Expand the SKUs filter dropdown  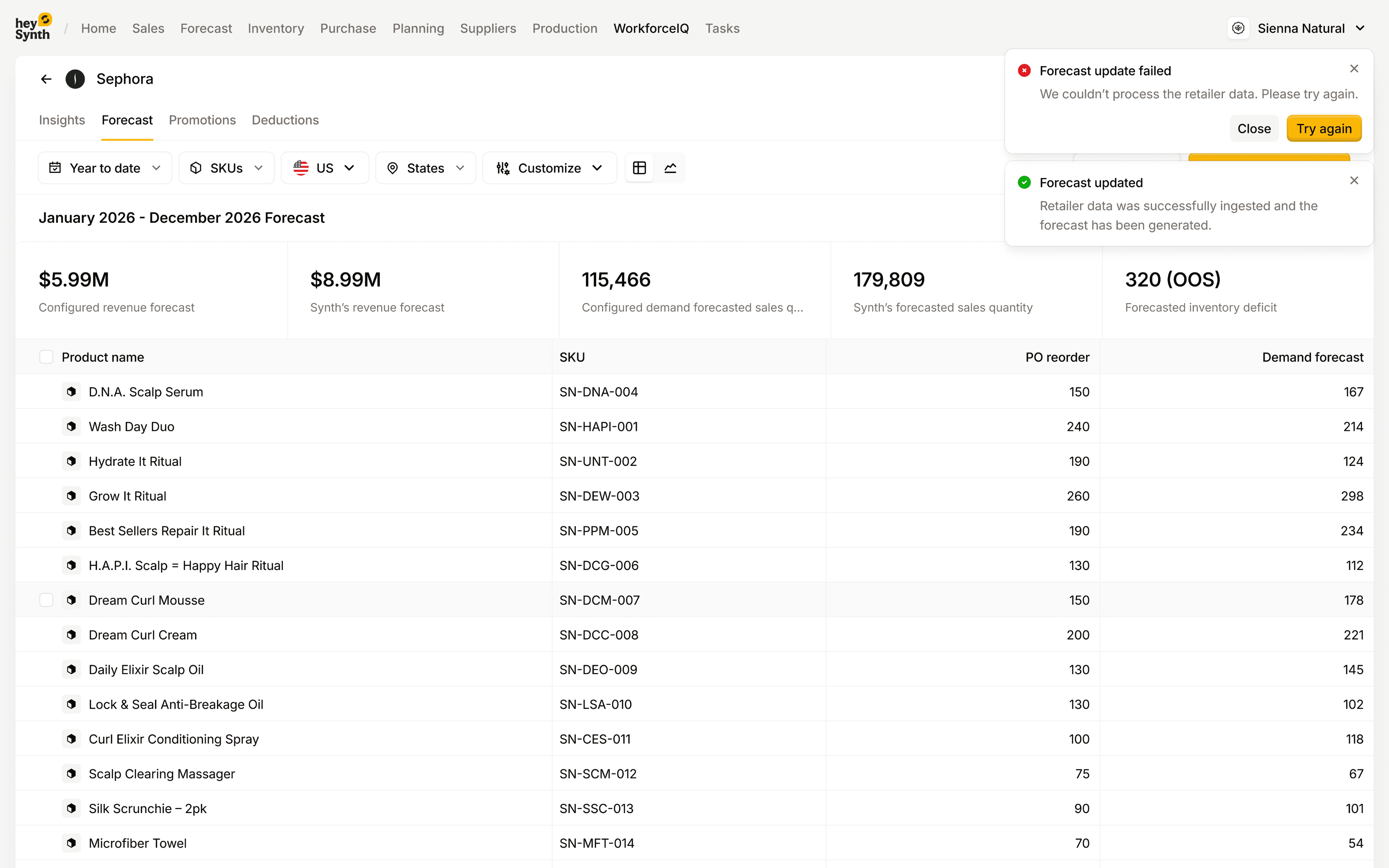click(x=226, y=167)
